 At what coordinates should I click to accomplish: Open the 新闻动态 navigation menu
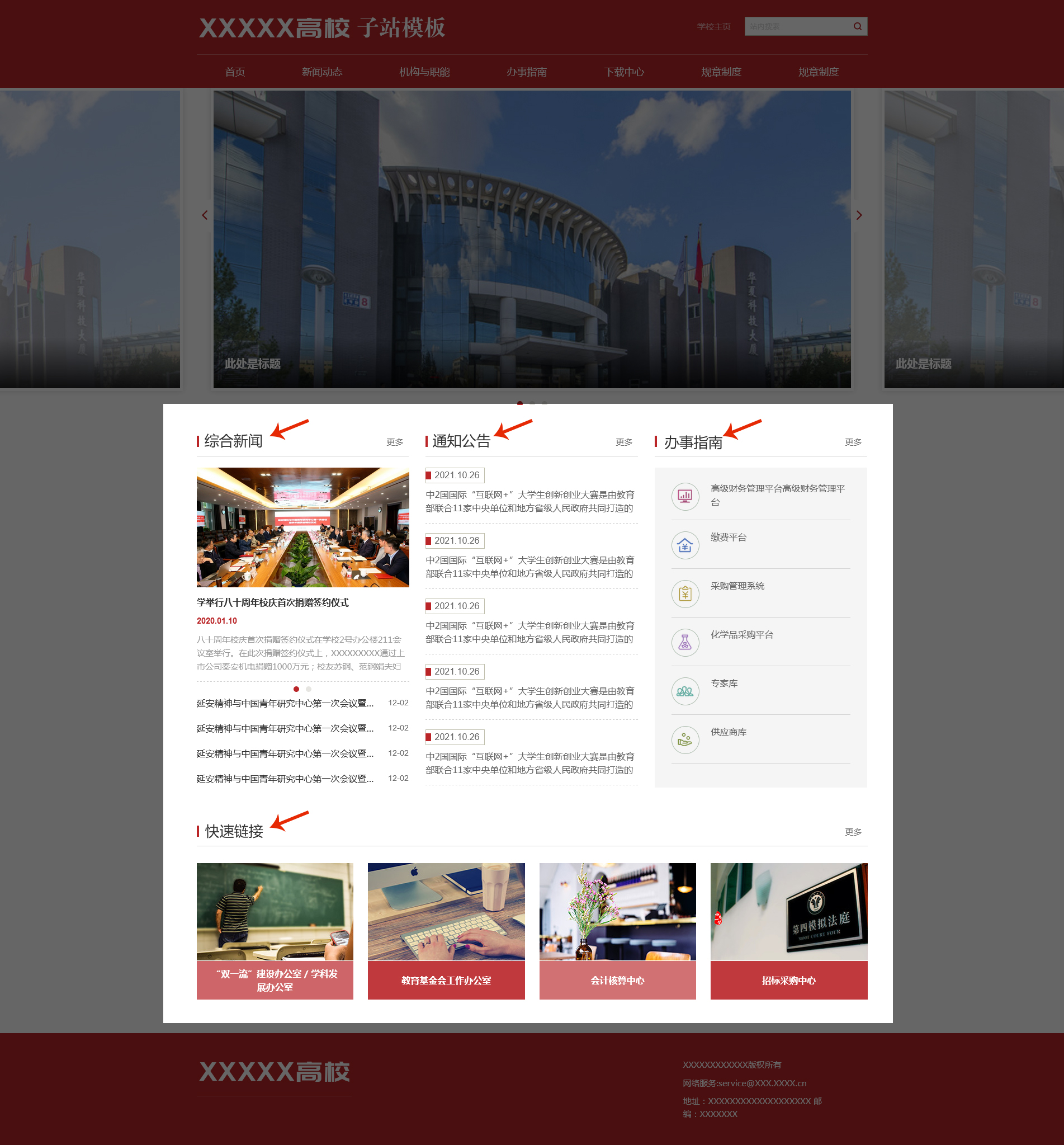pos(322,72)
